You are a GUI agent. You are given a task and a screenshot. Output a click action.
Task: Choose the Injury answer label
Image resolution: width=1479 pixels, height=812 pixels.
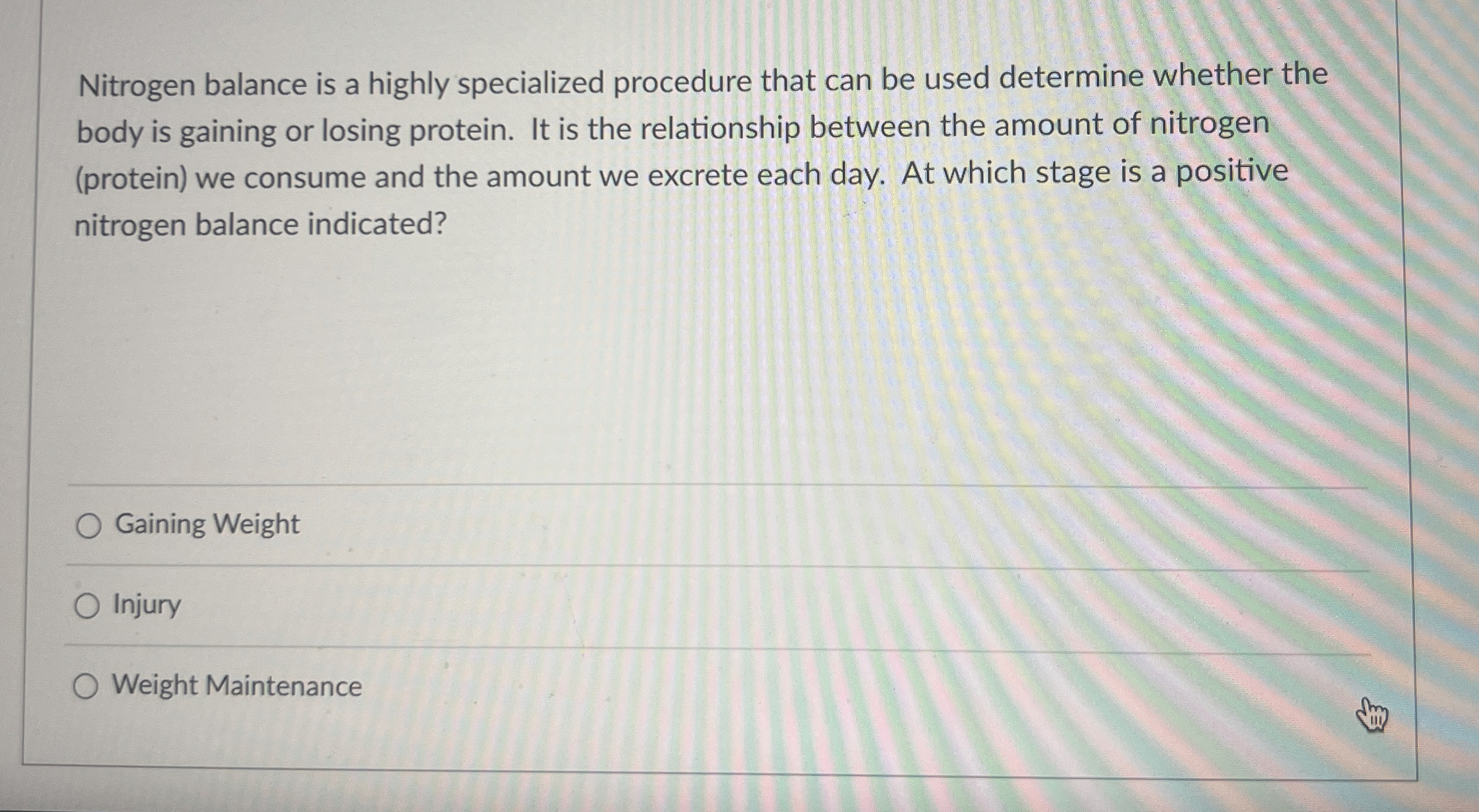(x=146, y=605)
